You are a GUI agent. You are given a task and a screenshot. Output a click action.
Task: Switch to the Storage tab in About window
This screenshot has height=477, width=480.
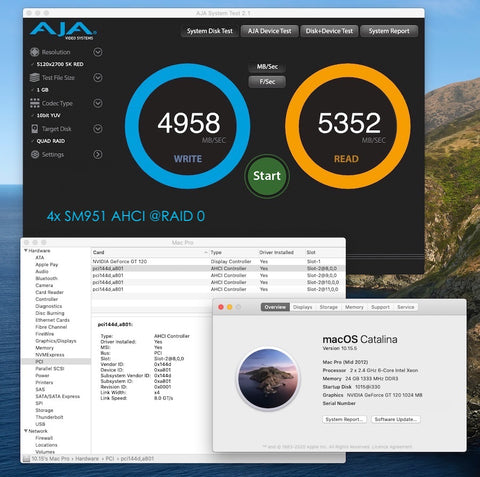point(329,307)
